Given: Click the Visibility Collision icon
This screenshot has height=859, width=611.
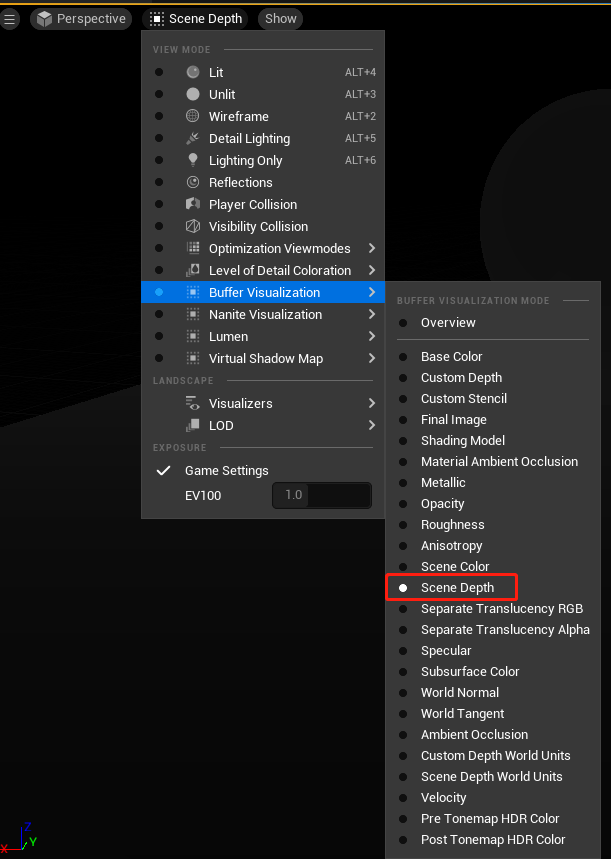Looking at the screenshot, I should click(x=193, y=226).
